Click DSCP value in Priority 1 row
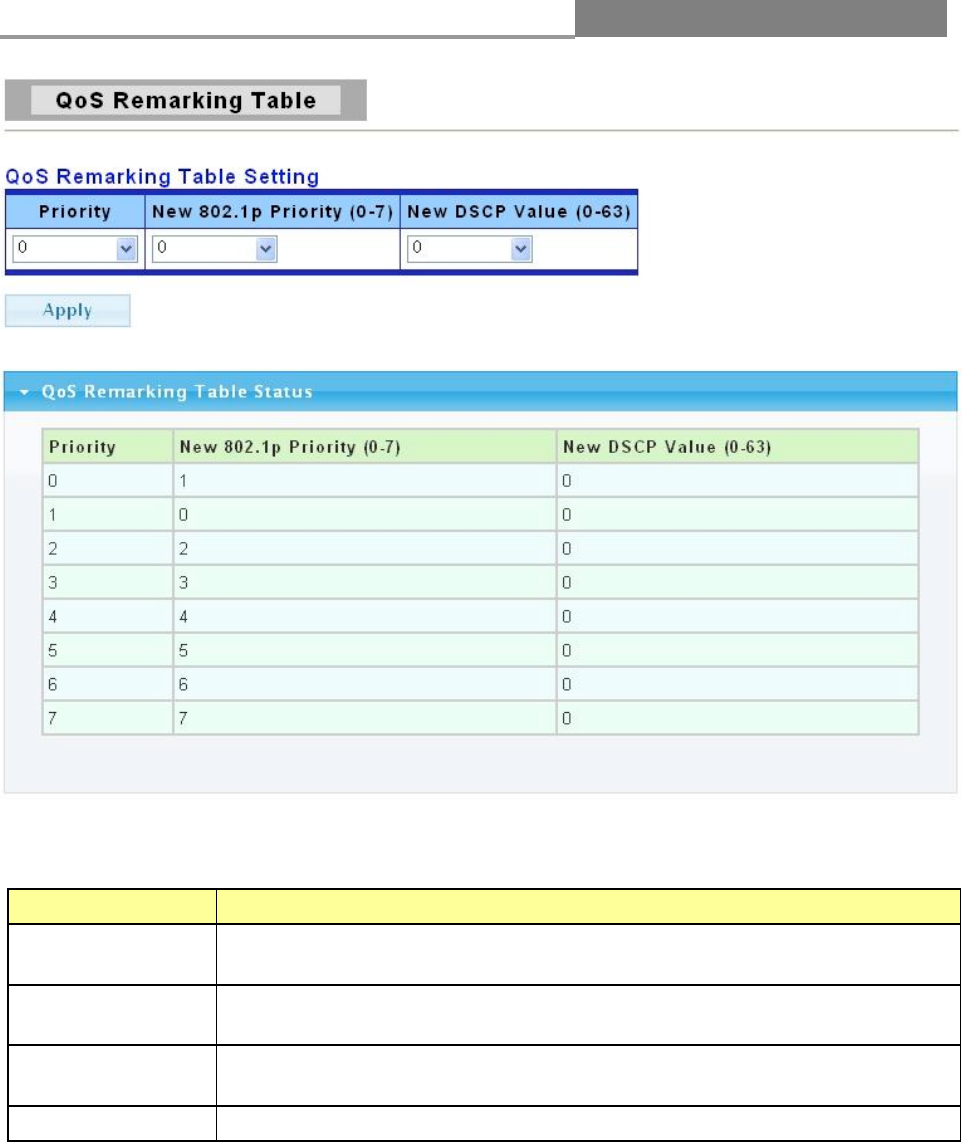 tap(738, 515)
